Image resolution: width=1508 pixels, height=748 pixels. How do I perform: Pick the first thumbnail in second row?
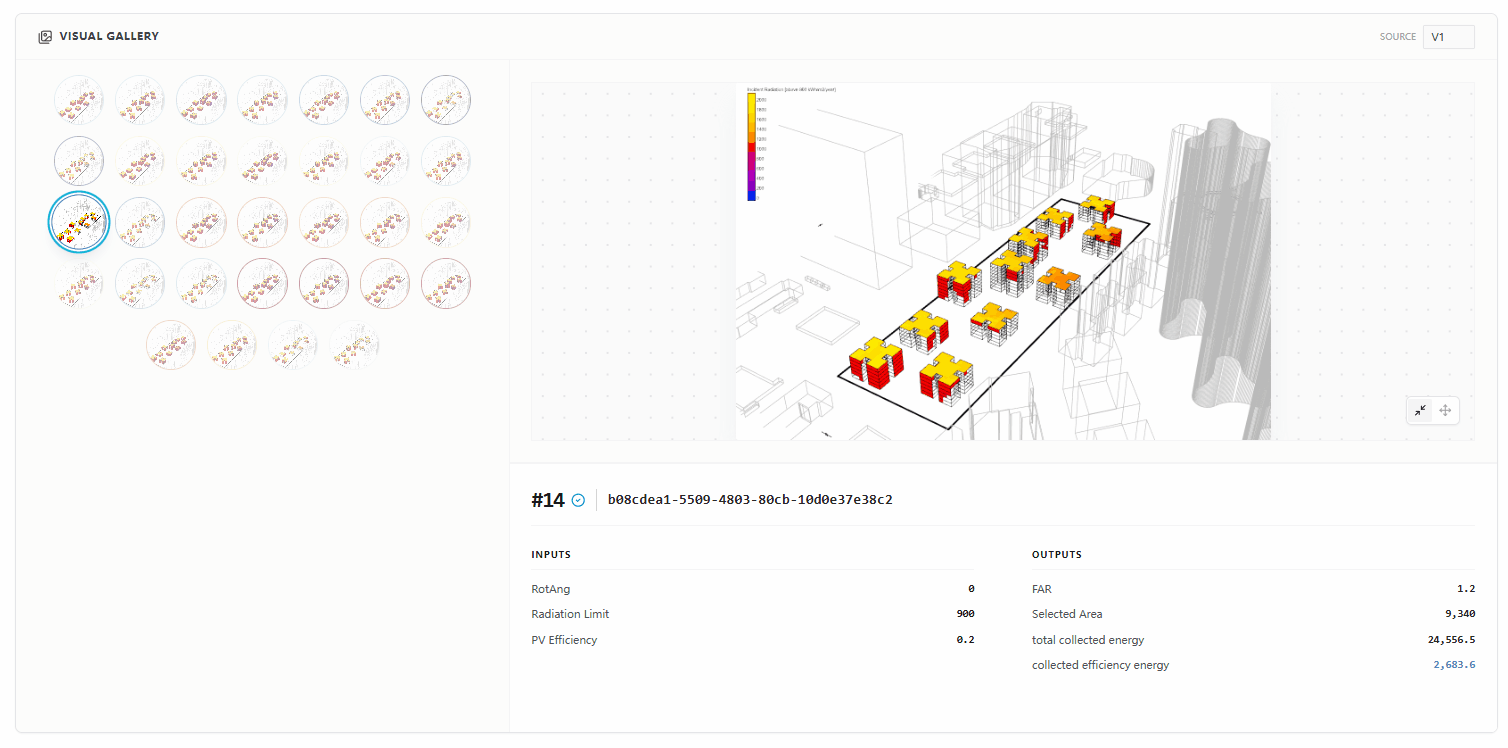(79, 161)
